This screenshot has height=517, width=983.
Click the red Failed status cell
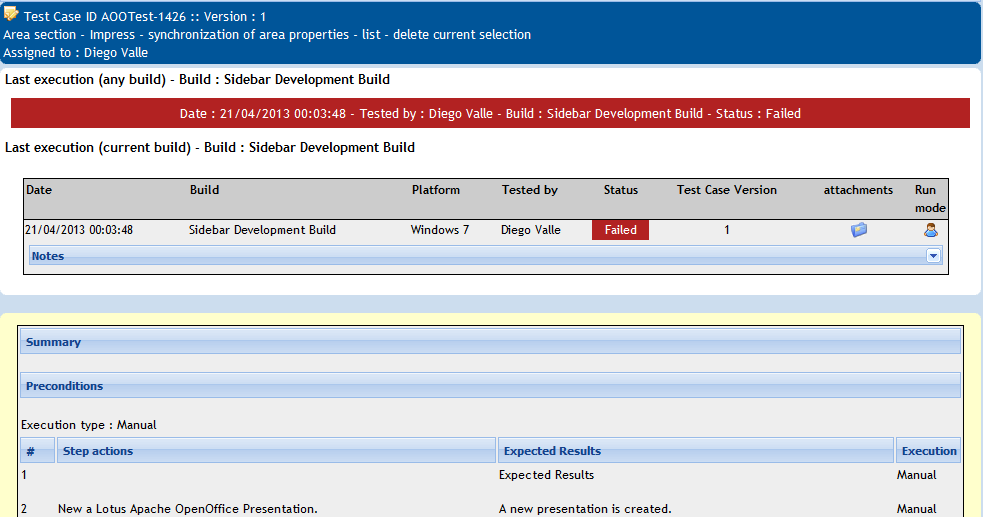(621, 230)
